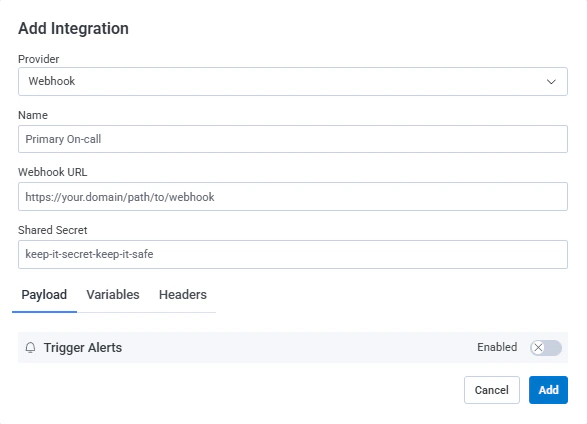The image size is (587, 424).
Task: Toggle the Trigger Alerts Enabled switch
Action: pyautogui.click(x=546, y=348)
